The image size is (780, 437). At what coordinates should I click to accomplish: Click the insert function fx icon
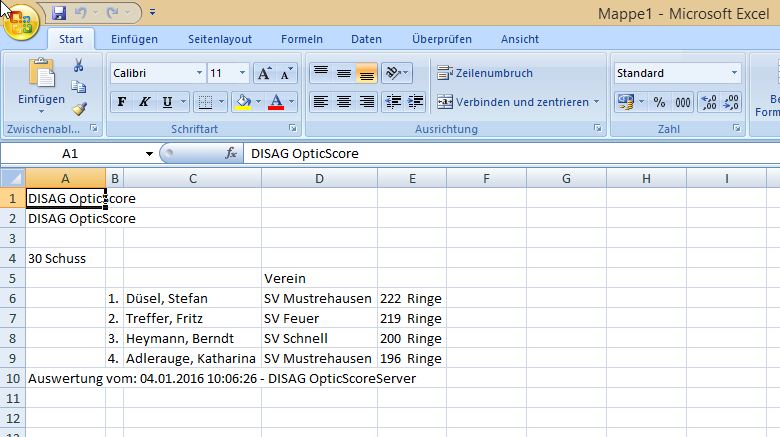[x=231, y=154]
